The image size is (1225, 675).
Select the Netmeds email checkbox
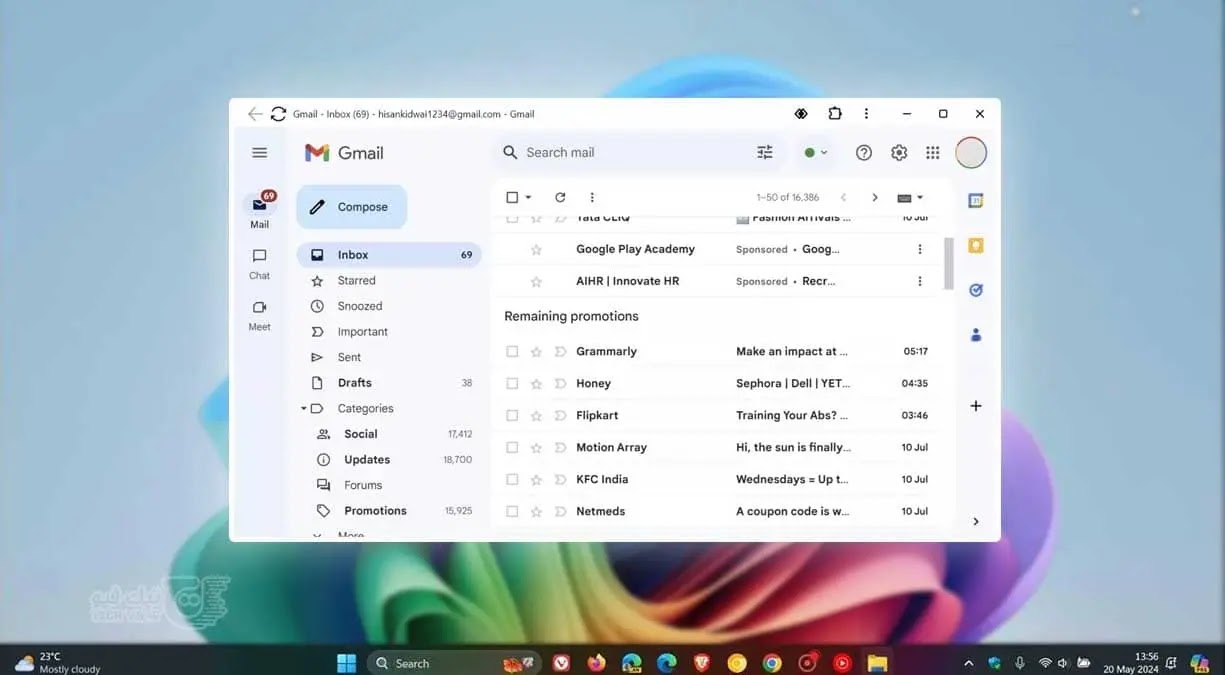coord(512,512)
